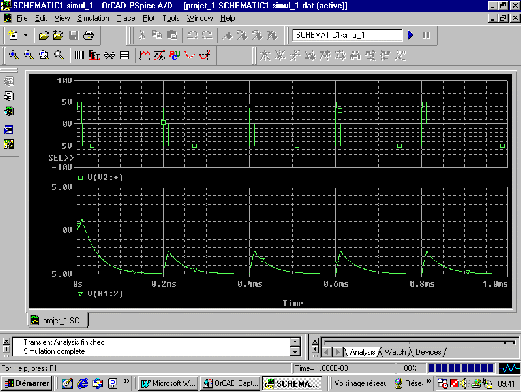
Task: Click the SEL>> plot marker
Action: tap(61, 158)
